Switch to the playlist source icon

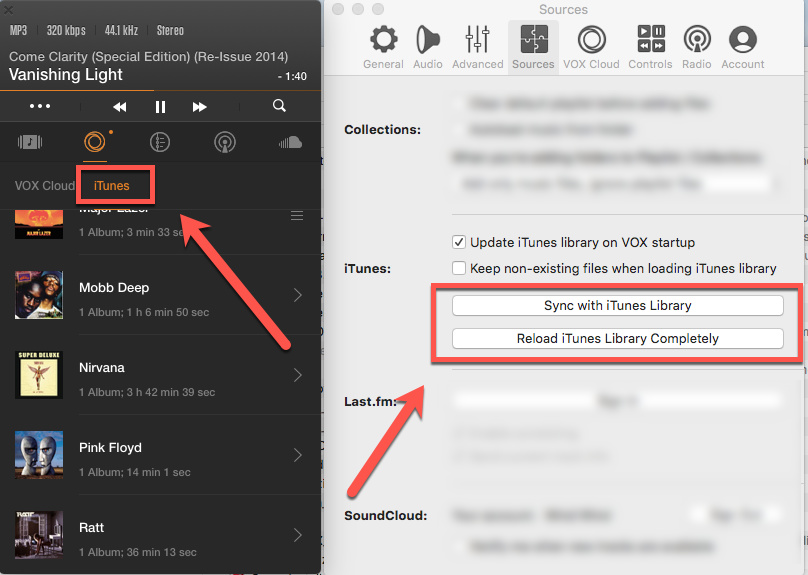tap(30, 142)
